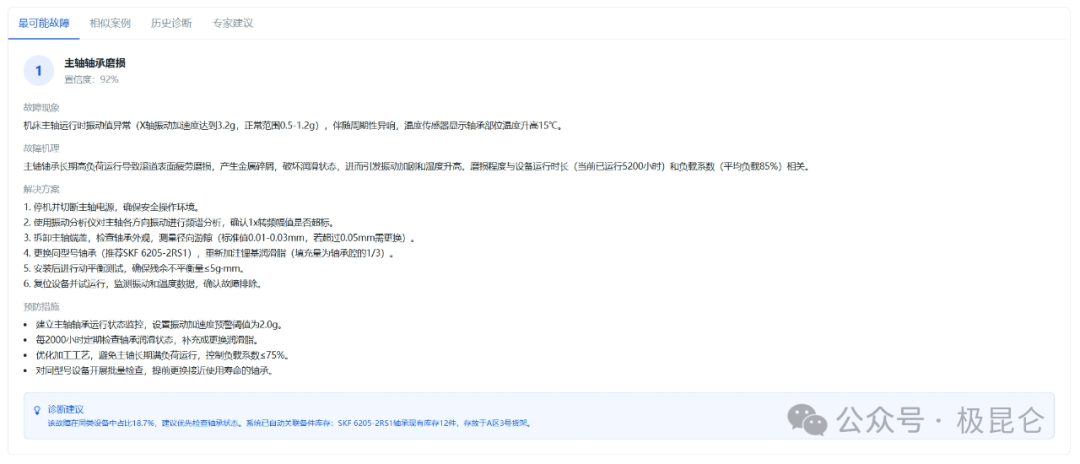Click the bullet setting 预警阈值为2.0g
1080x464 pixels.
(x=159, y=324)
